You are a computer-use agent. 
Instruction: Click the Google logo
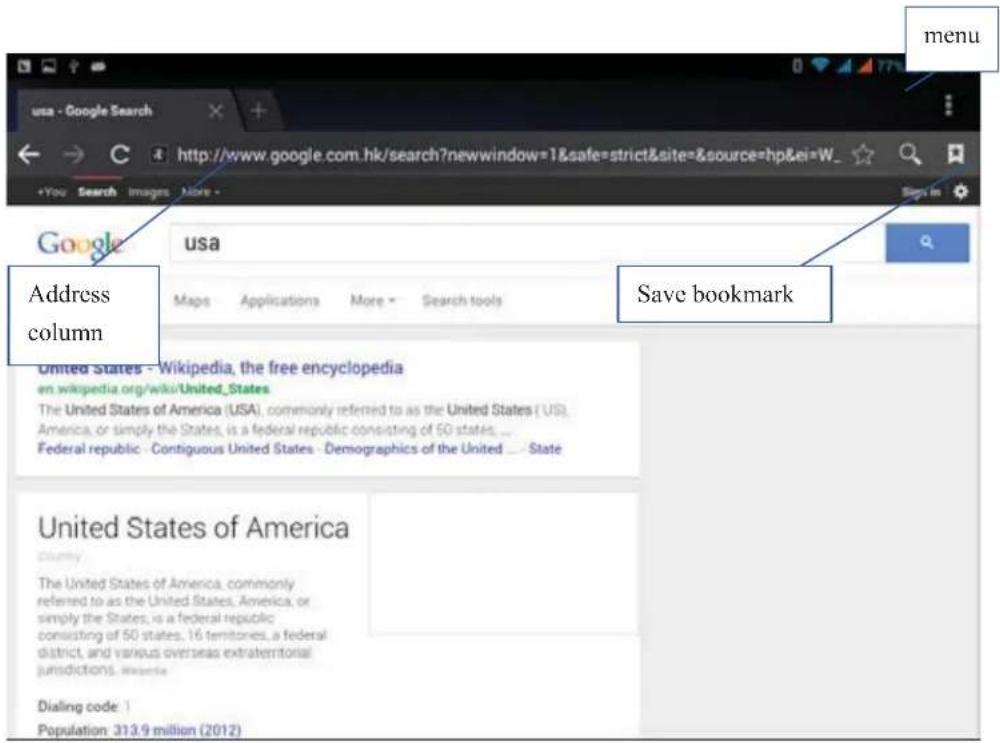pyautogui.click(x=80, y=244)
